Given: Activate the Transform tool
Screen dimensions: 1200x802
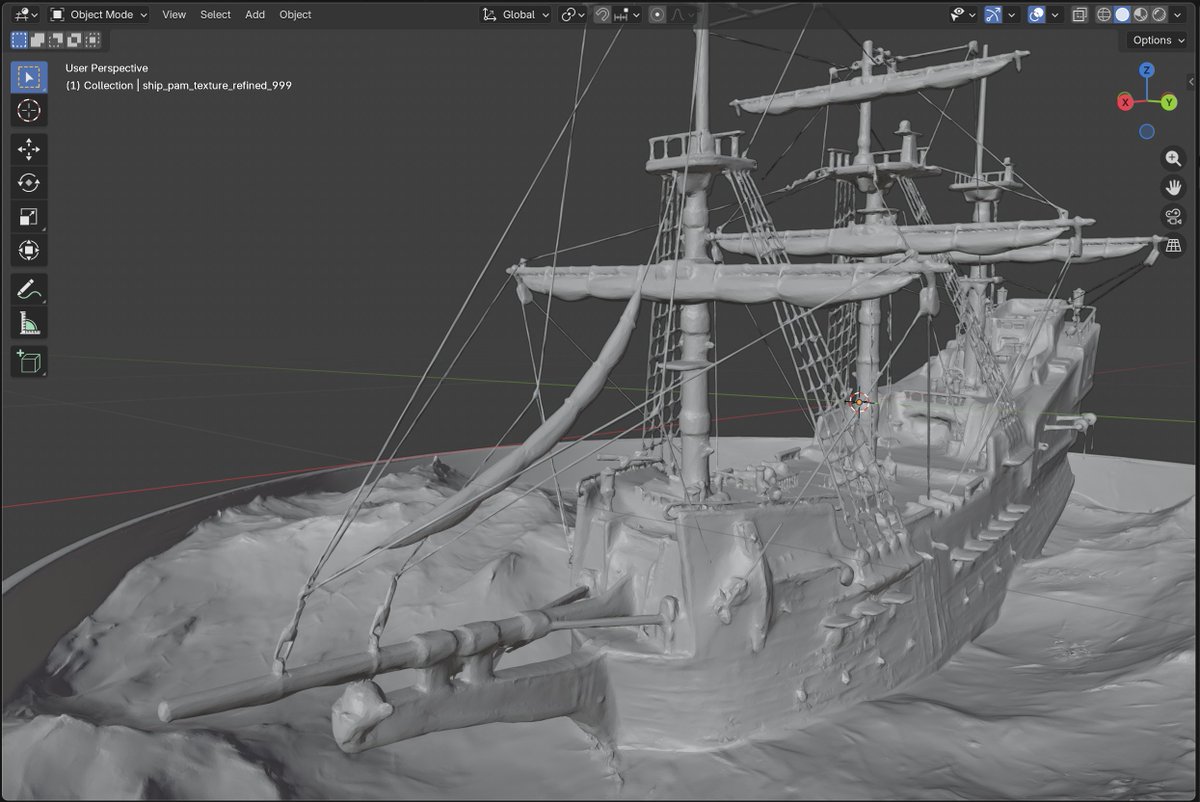Looking at the screenshot, I should click(x=29, y=249).
